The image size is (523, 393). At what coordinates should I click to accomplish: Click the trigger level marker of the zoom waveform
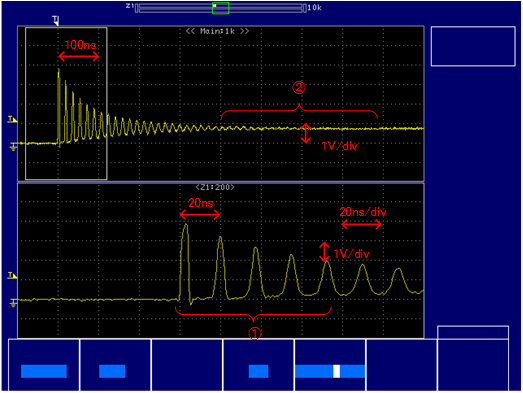click(x=12, y=276)
